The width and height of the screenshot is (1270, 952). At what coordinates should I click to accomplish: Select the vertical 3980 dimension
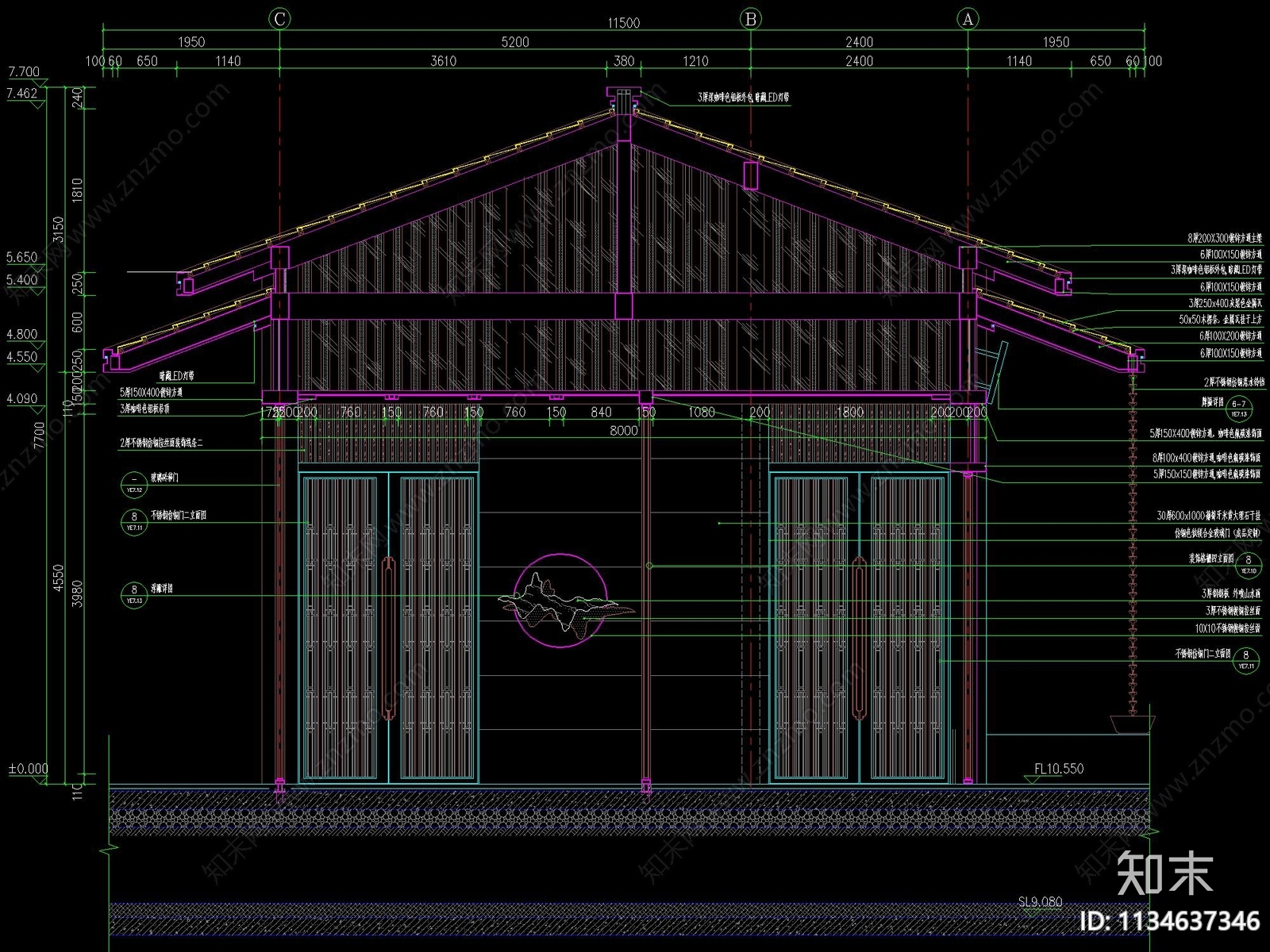[77, 595]
